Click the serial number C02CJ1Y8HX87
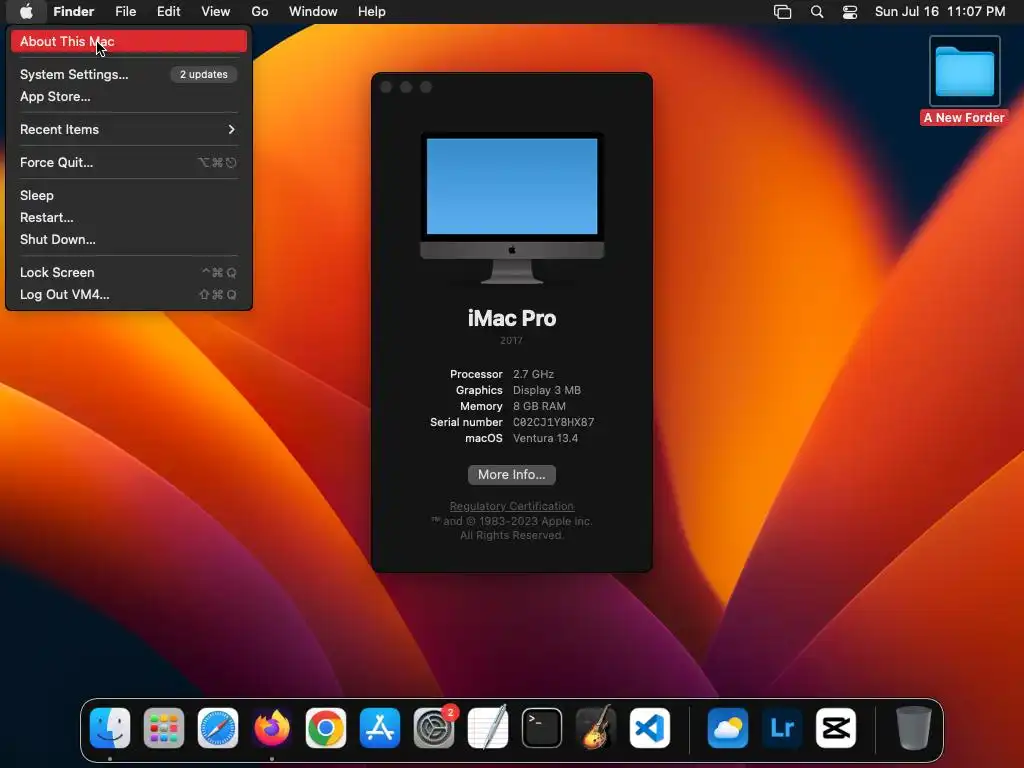The height and width of the screenshot is (768, 1024). click(x=554, y=422)
